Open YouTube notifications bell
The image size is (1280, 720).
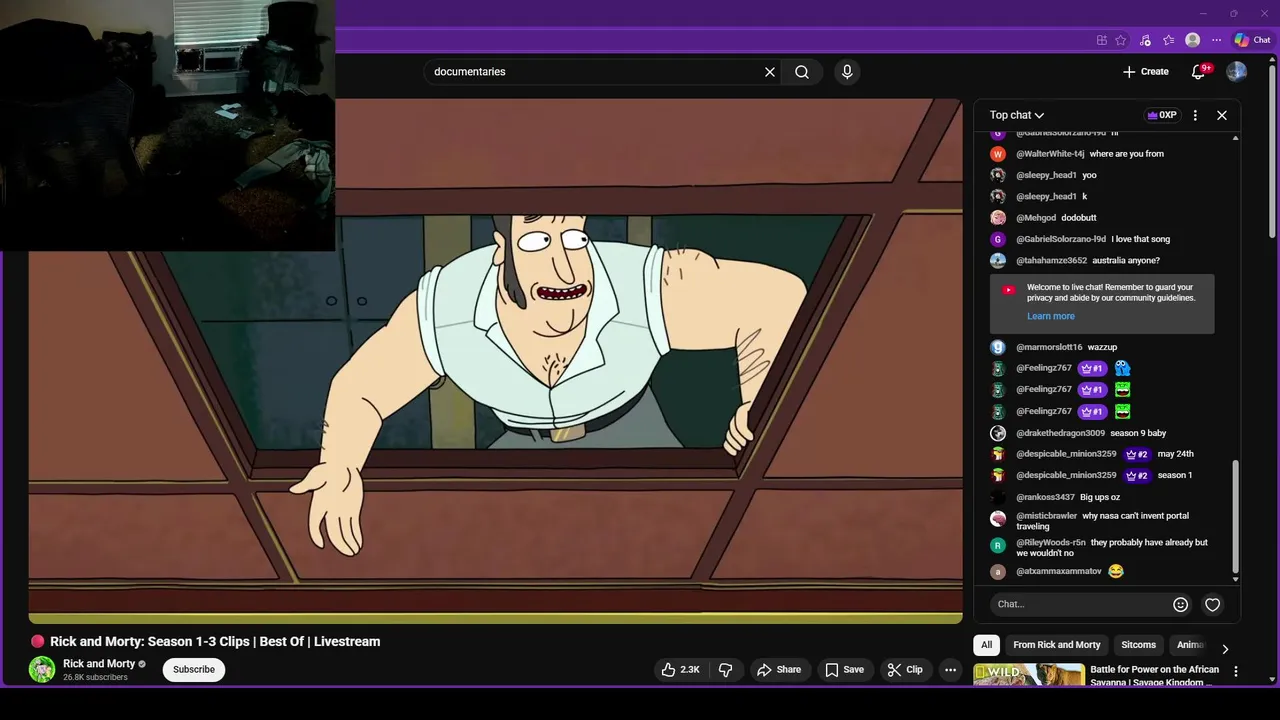(1199, 71)
